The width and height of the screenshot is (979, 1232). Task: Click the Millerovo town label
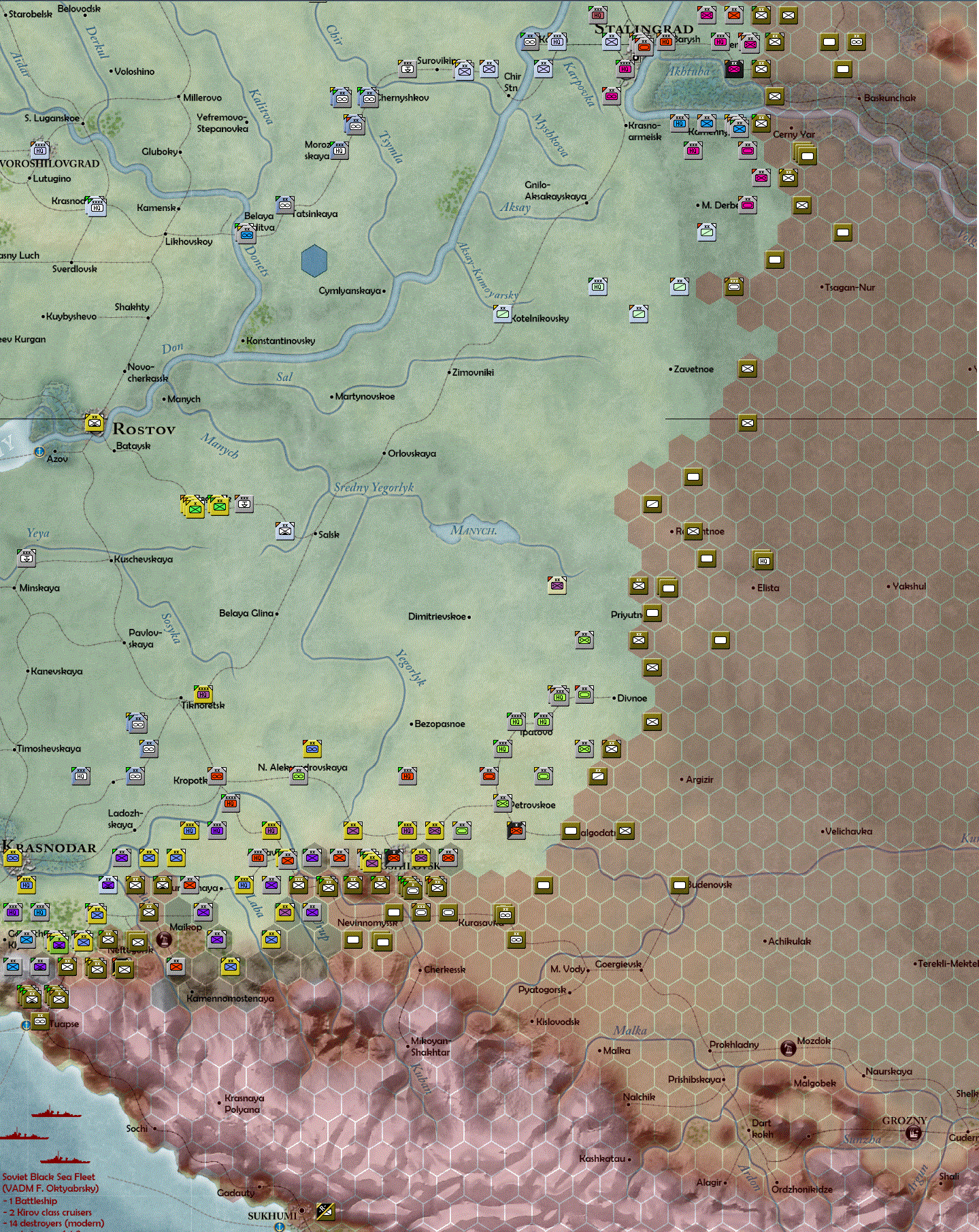(x=202, y=98)
